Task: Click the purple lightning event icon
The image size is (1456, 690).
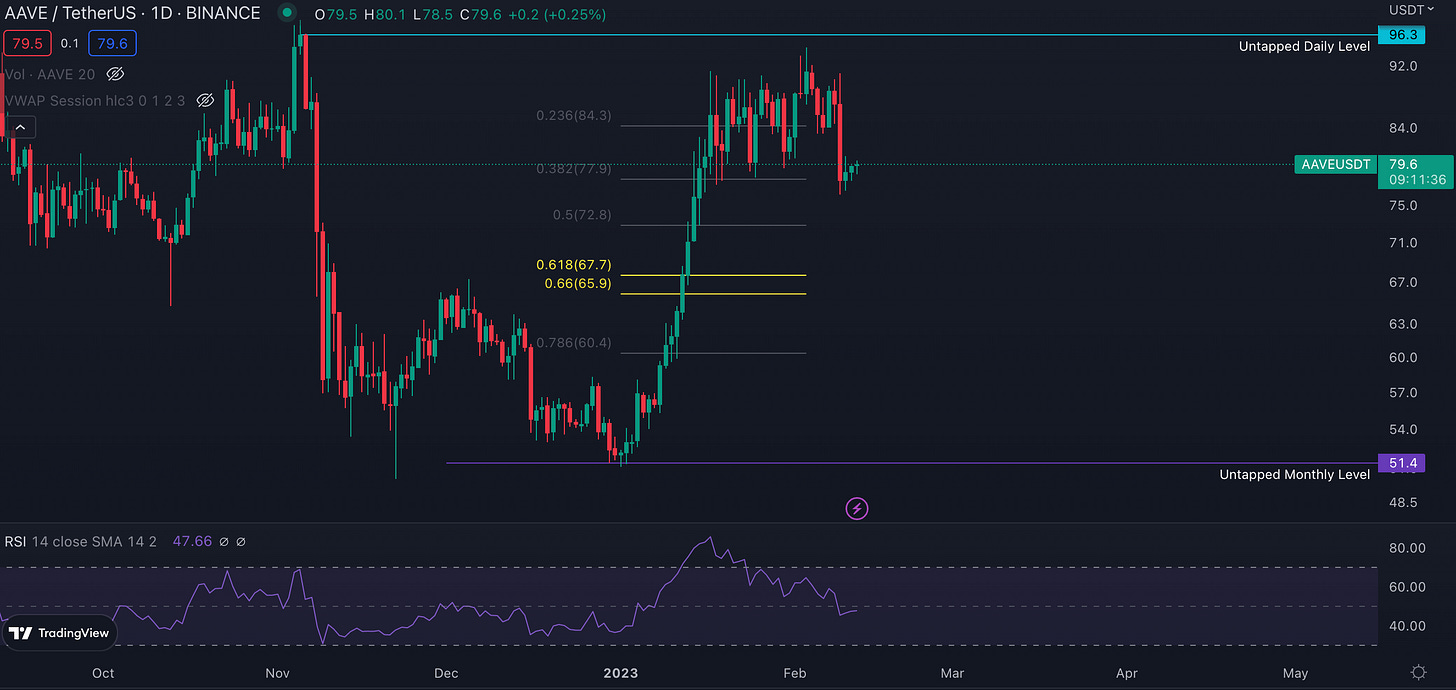Action: [857, 509]
